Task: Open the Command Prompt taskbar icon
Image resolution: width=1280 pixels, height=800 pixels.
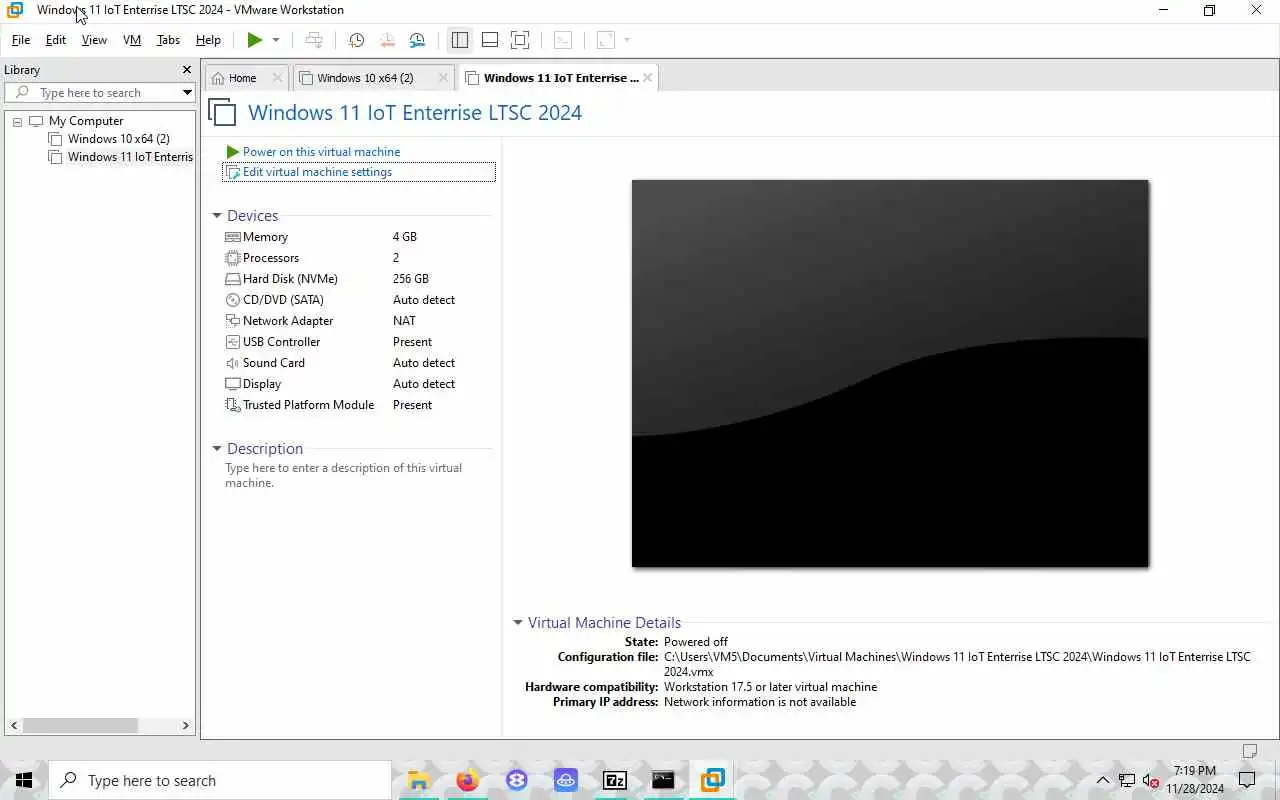Action: [663, 781]
